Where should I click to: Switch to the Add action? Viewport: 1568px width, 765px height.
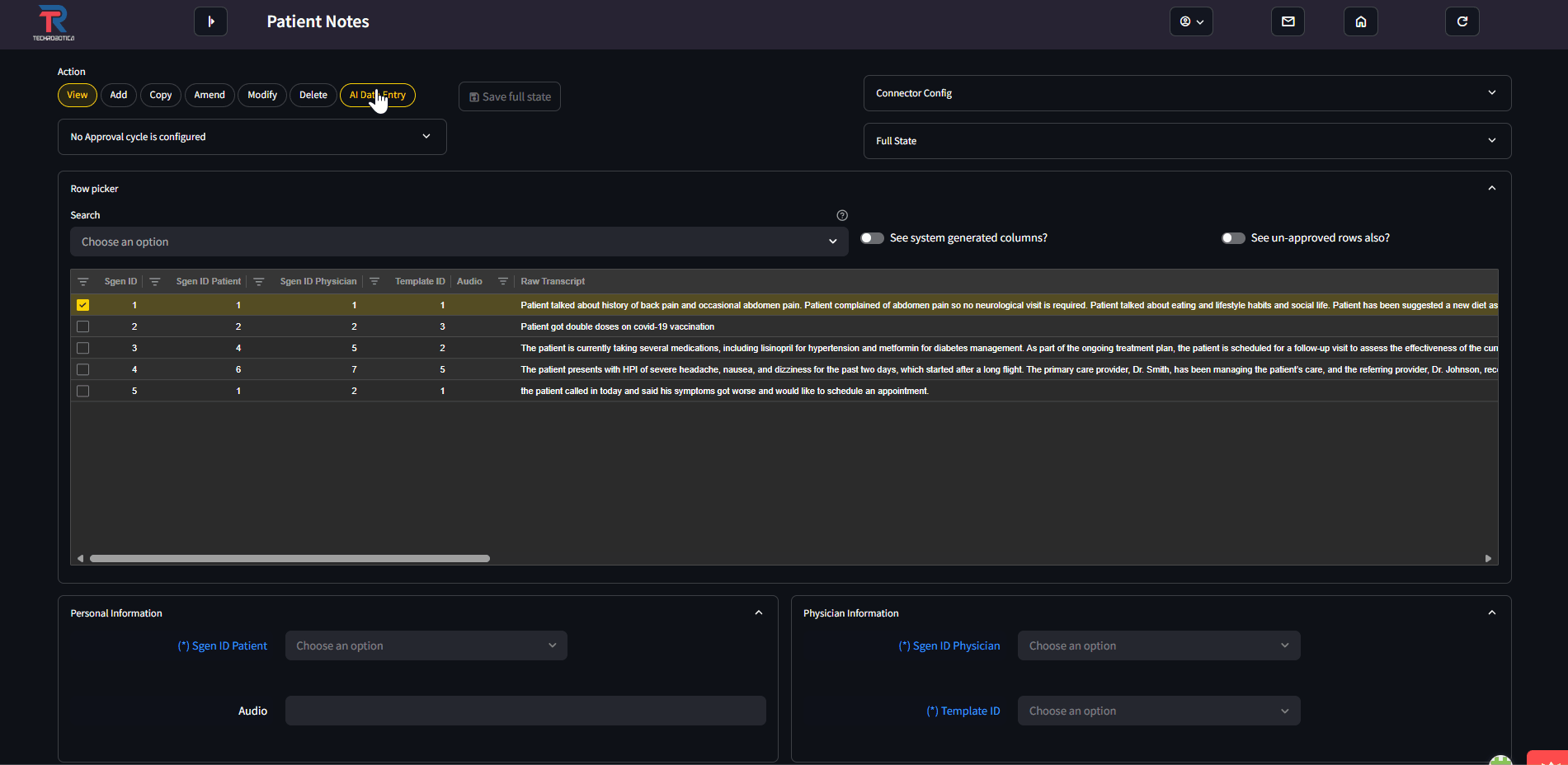[x=118, y=95]
